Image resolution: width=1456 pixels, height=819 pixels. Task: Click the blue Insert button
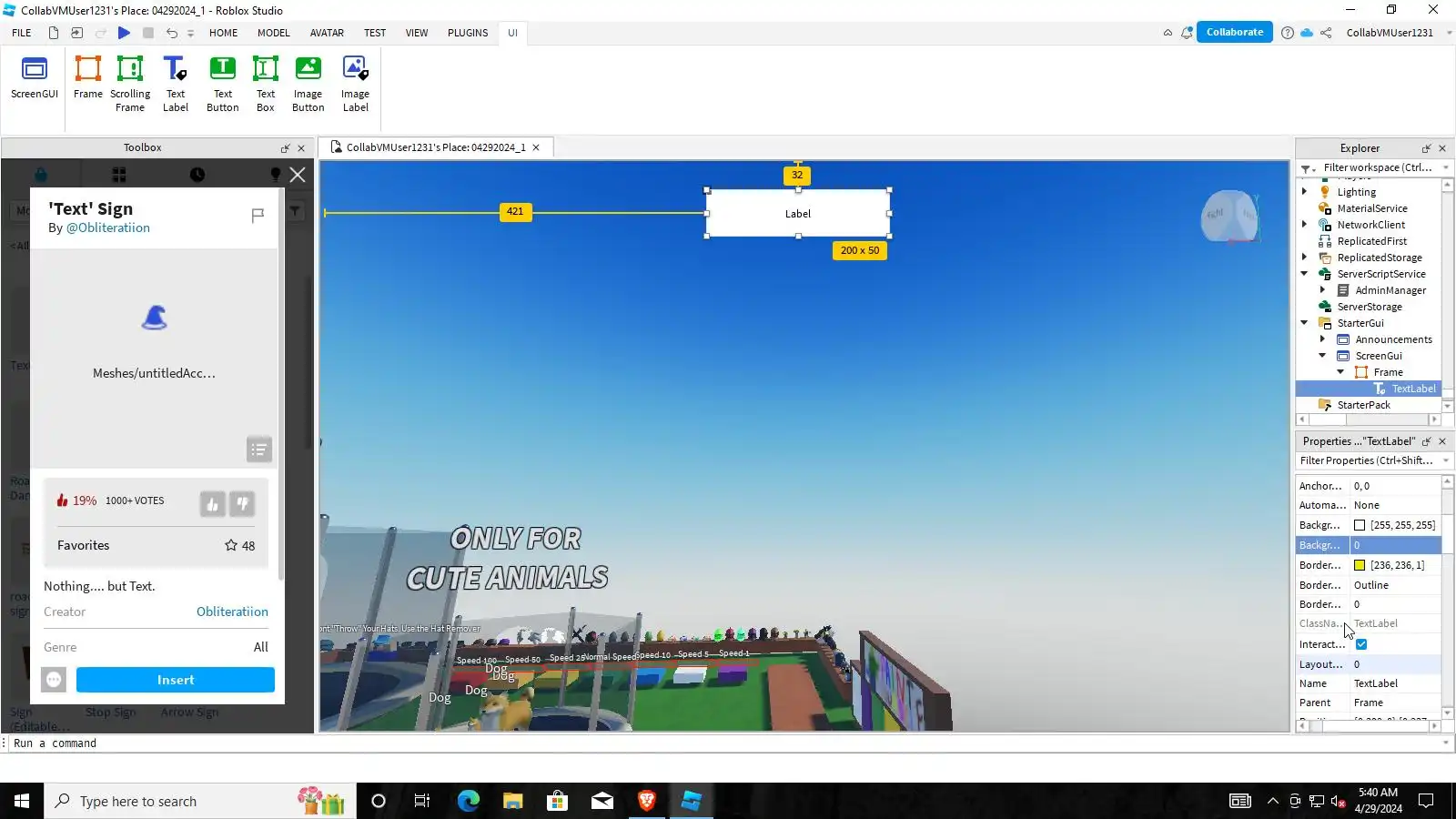pyautogui.click(x=176, y=680)
